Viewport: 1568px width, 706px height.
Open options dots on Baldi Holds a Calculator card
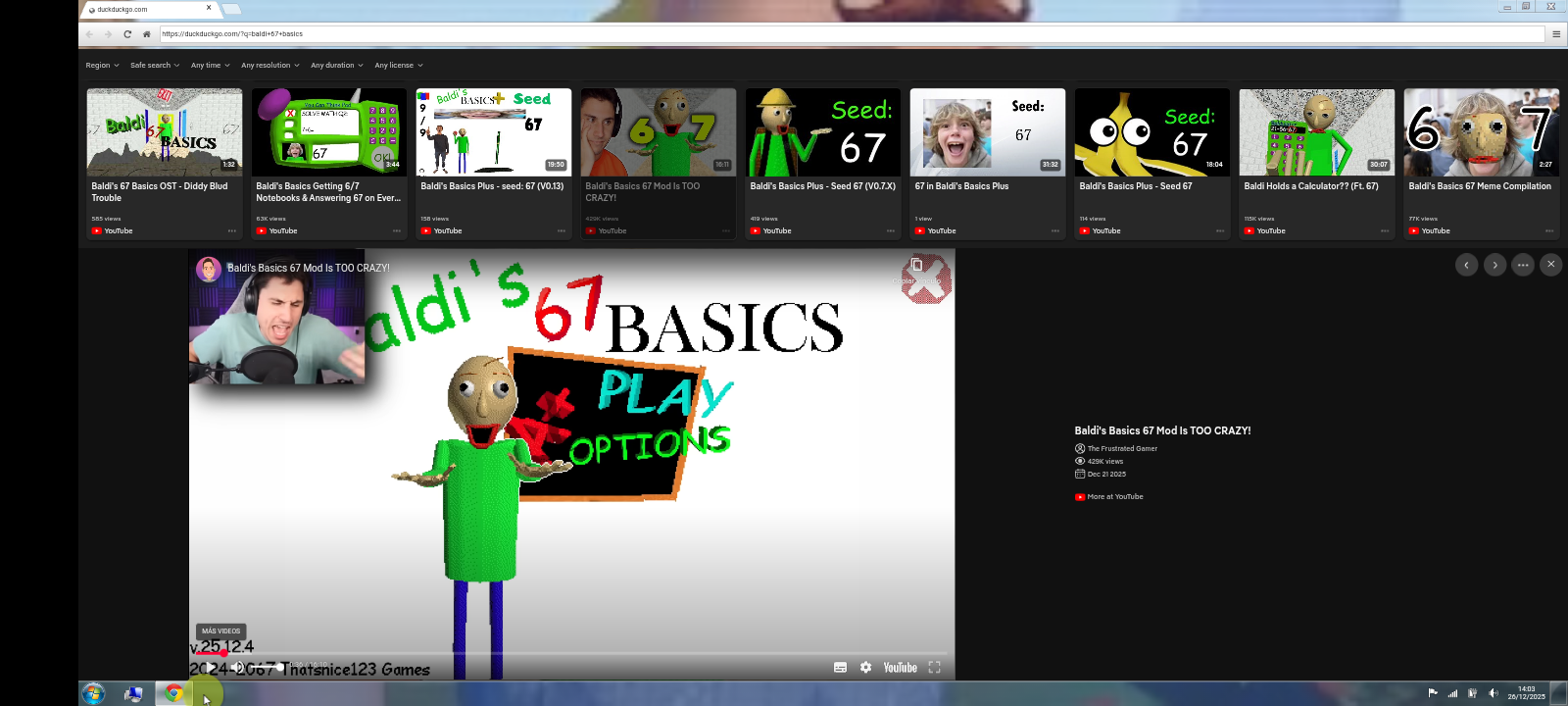(x=1385, y=231)
